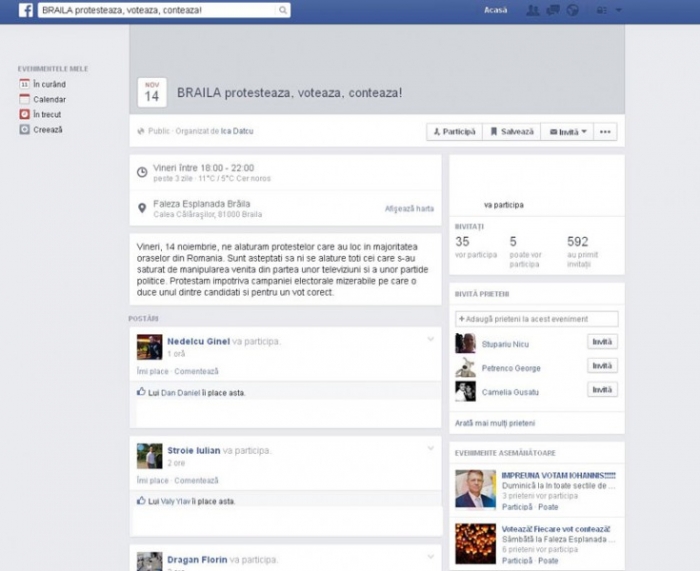
Task: Click the Afișează harta link
Action: 409,209
